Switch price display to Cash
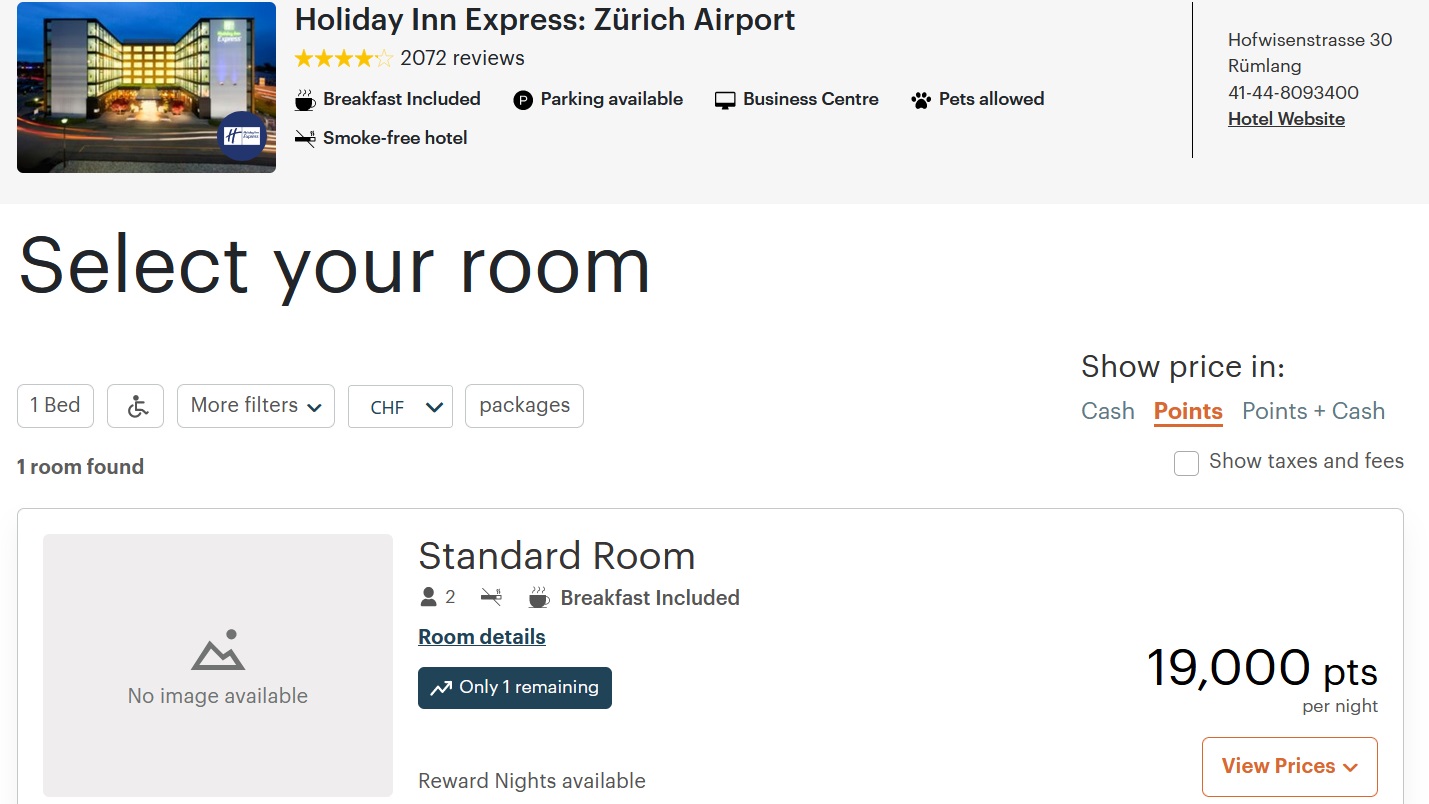 1108,411
